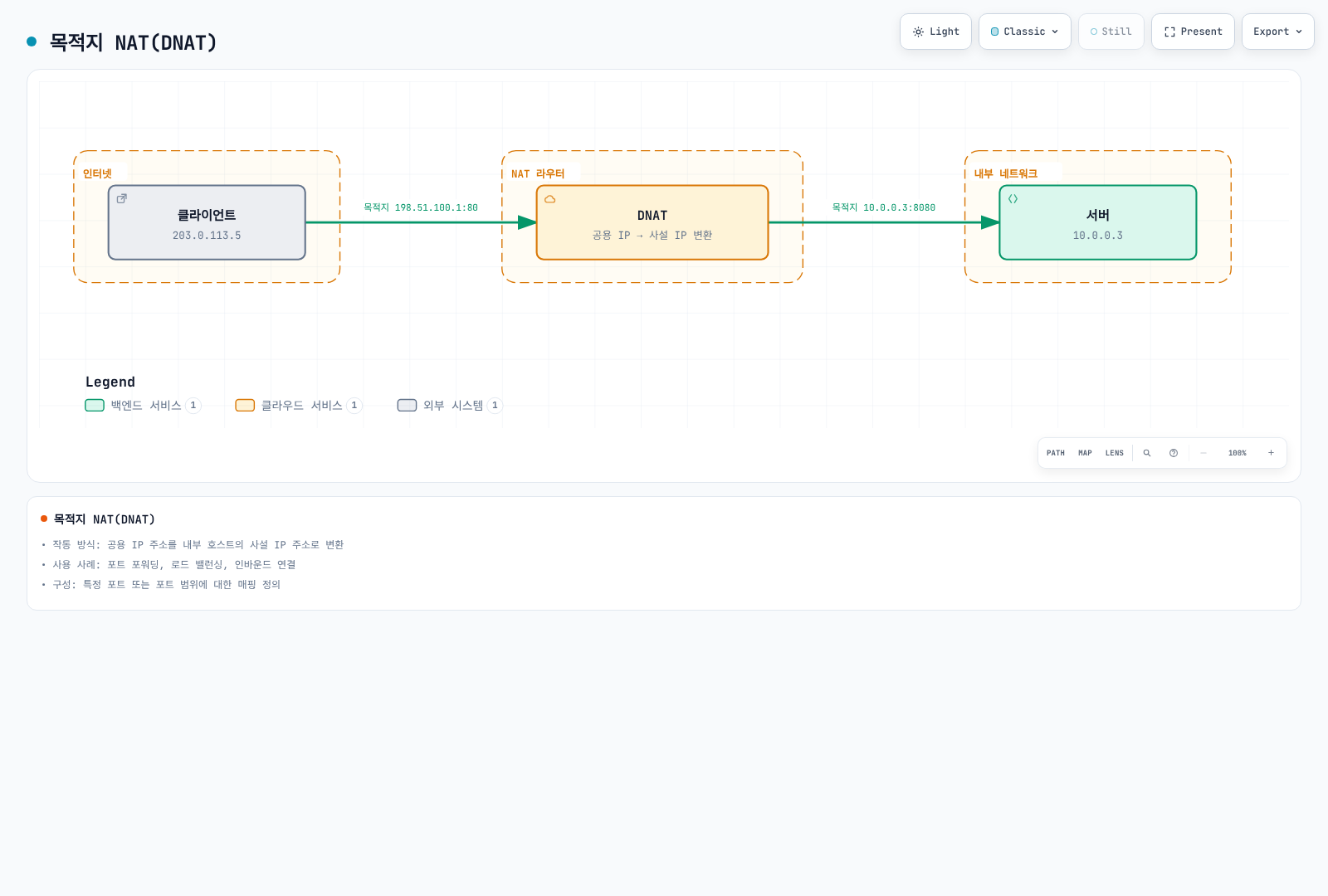Click the 인터넷 group label
The width and height of the screenshot is (1328, 896).
click(x=97, y=173)
